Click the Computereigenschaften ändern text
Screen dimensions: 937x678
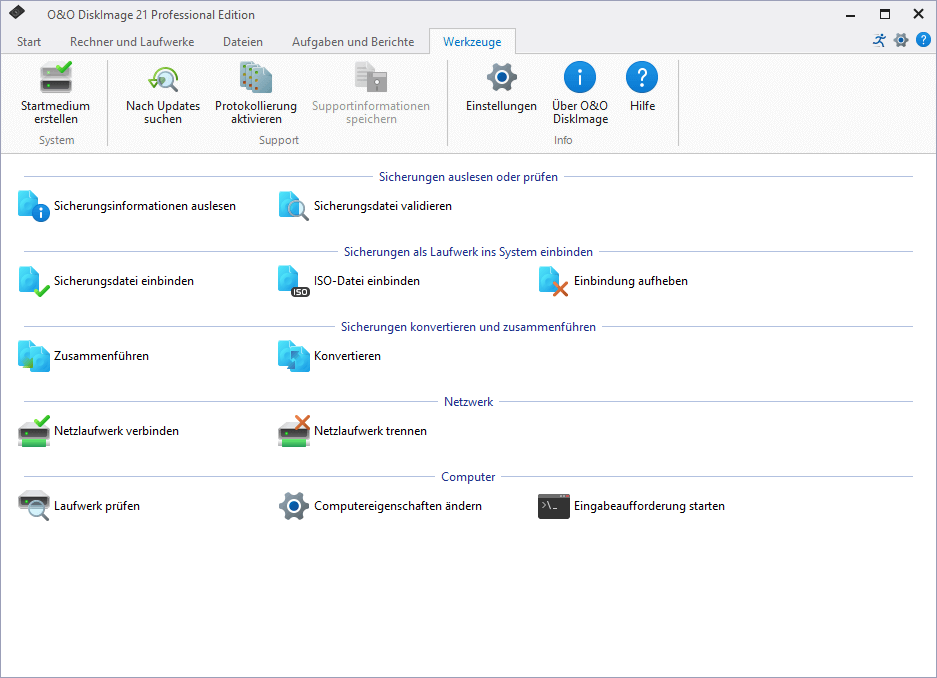coord(397,506)
